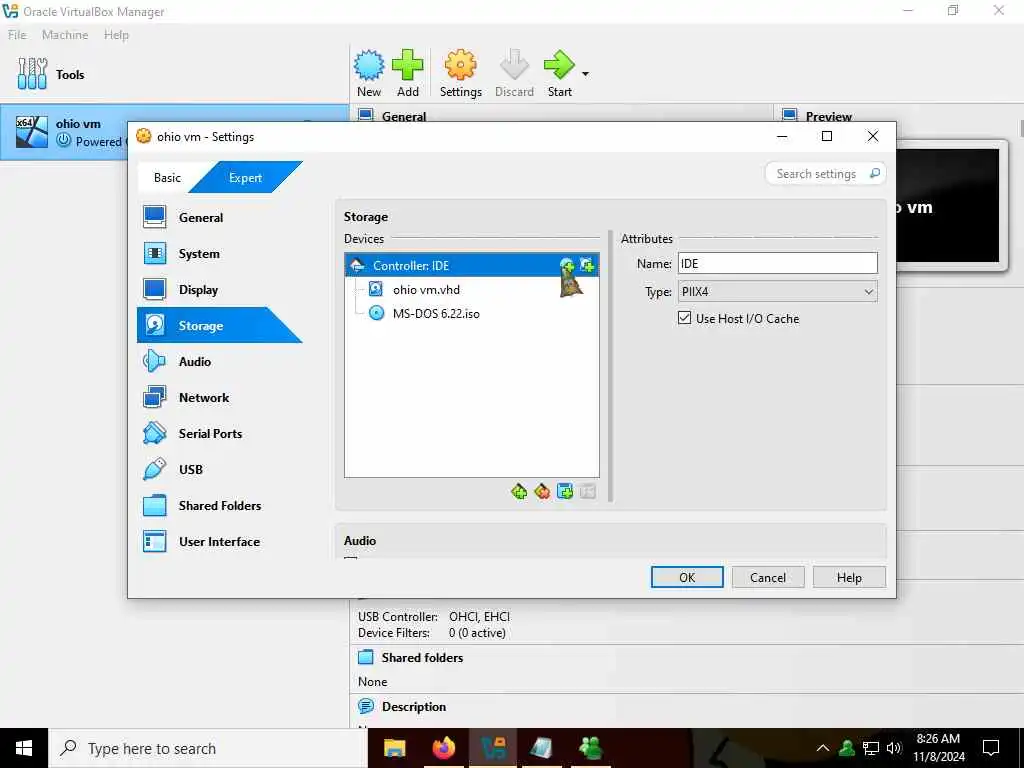Click the search magnifier icon in settings
Screen dimensions: 1024x768
click(874, 173)
